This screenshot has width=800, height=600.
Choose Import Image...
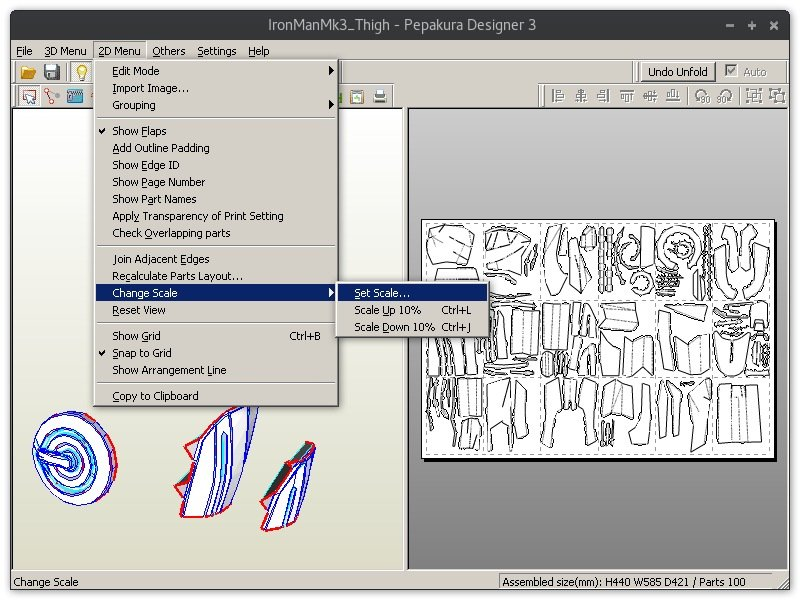tap(216, 88)
